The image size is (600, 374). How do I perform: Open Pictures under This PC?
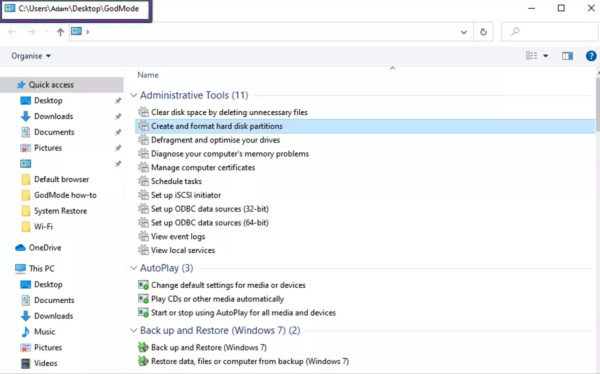pos(48,347)
